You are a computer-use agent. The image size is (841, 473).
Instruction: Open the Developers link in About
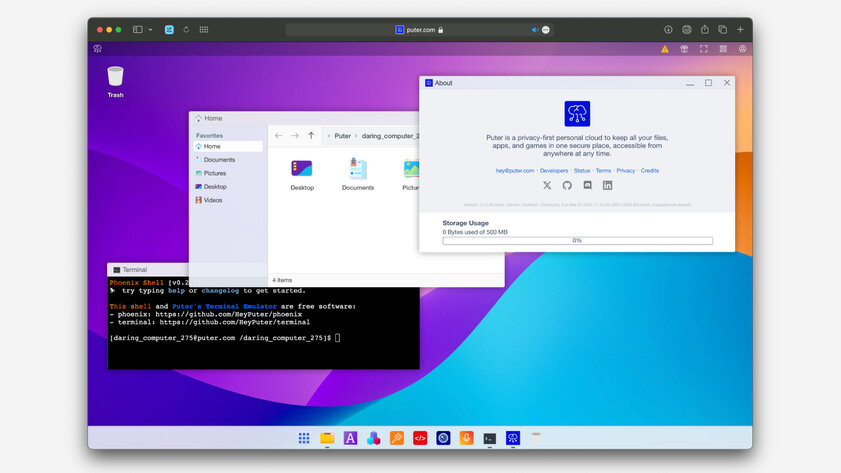click(554, 171)
